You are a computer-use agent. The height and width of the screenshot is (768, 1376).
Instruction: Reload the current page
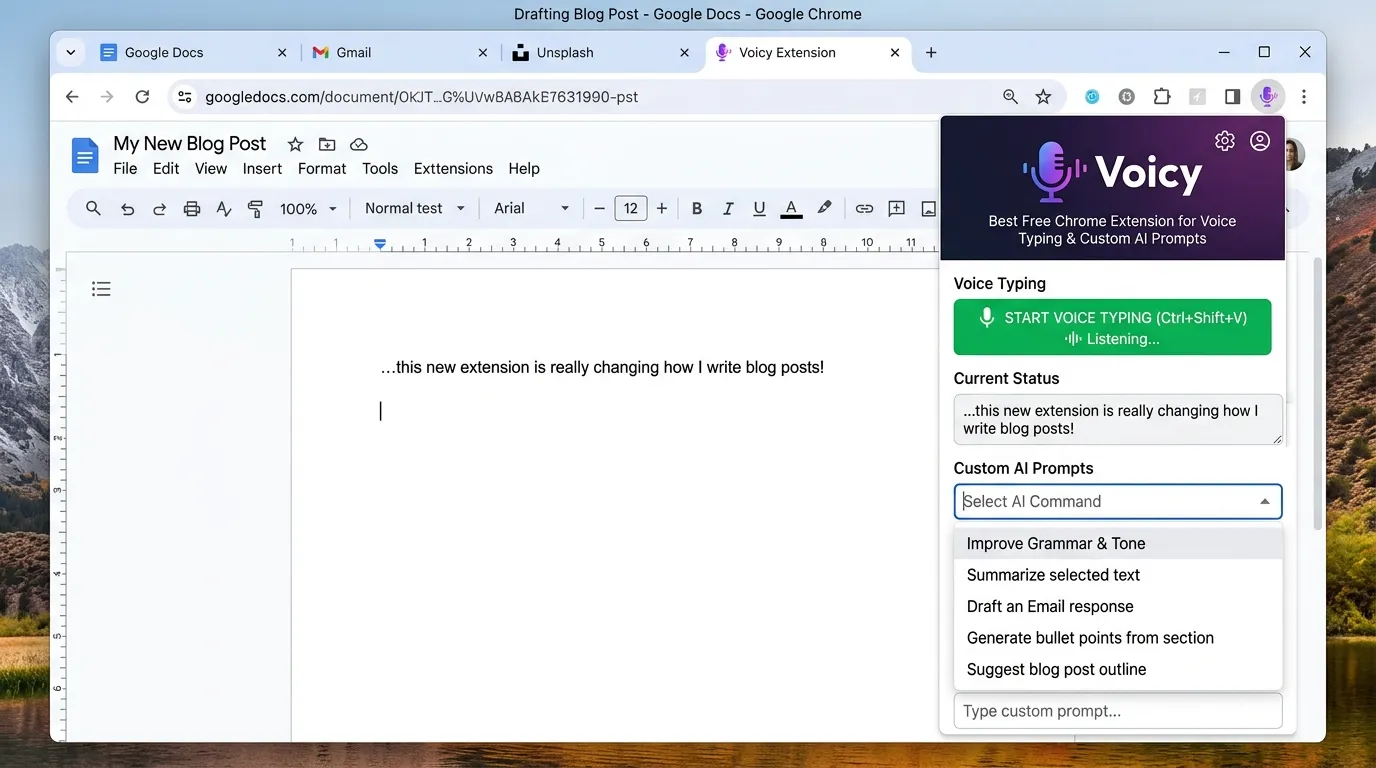142,97
